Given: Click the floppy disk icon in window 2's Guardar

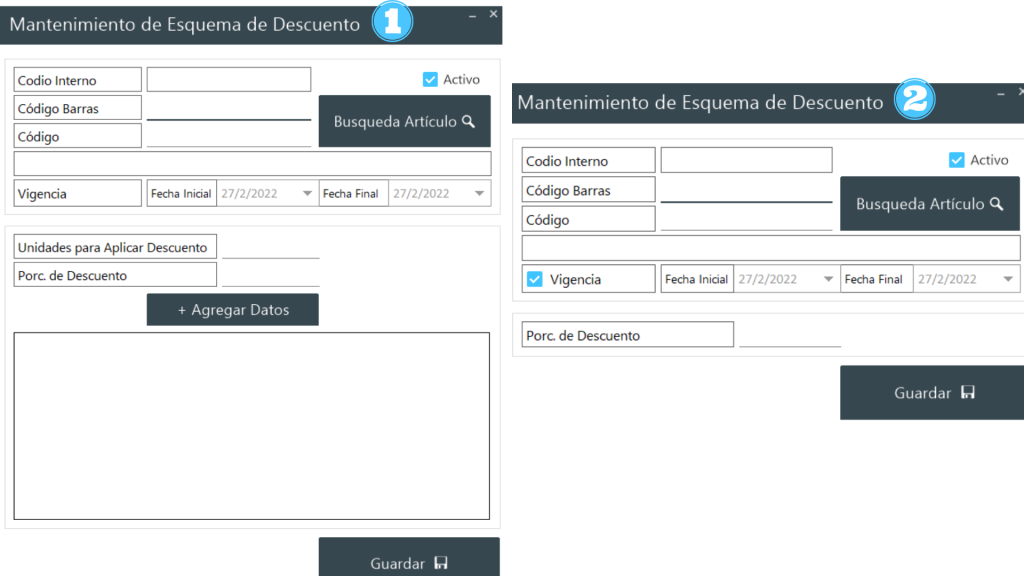Looking at the screenshot, I should [x=967, y=393].
